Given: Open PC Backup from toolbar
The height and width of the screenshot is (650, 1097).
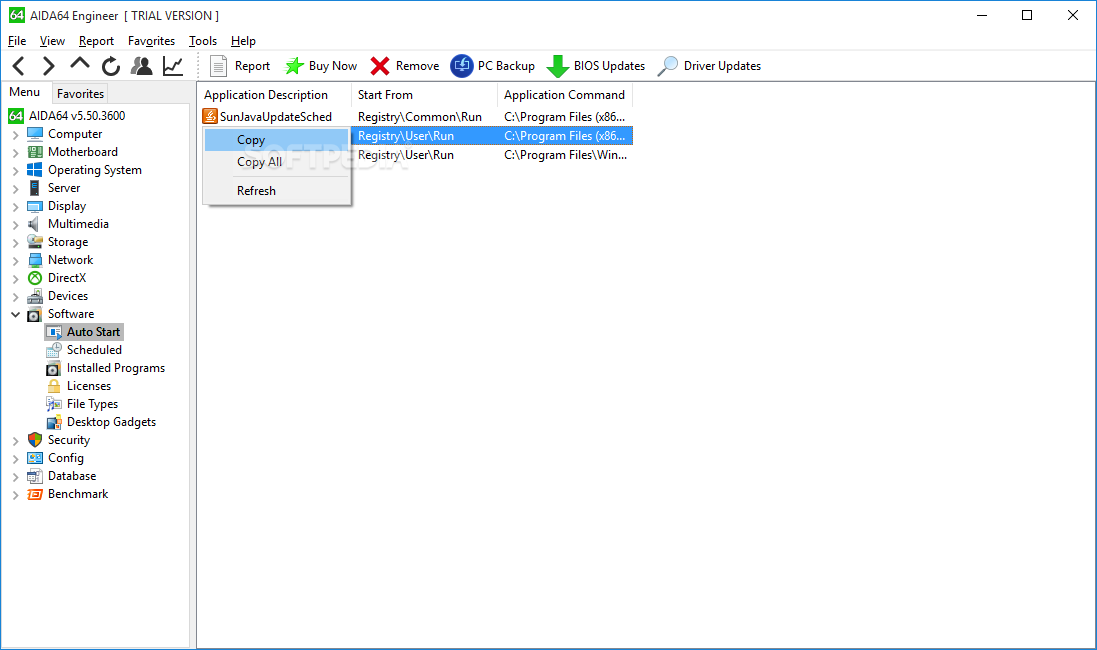Looking at the screenshot, I should (x=493, y=66).
